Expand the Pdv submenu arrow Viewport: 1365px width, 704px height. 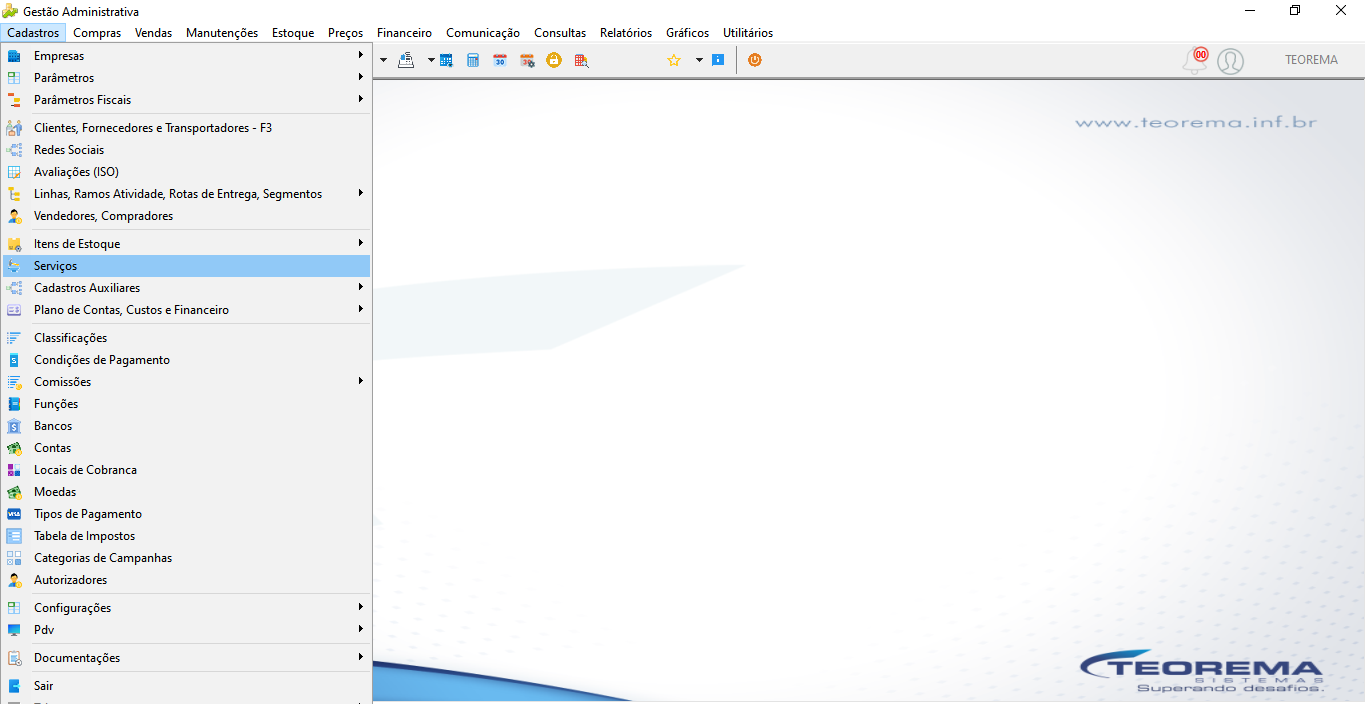361,630
